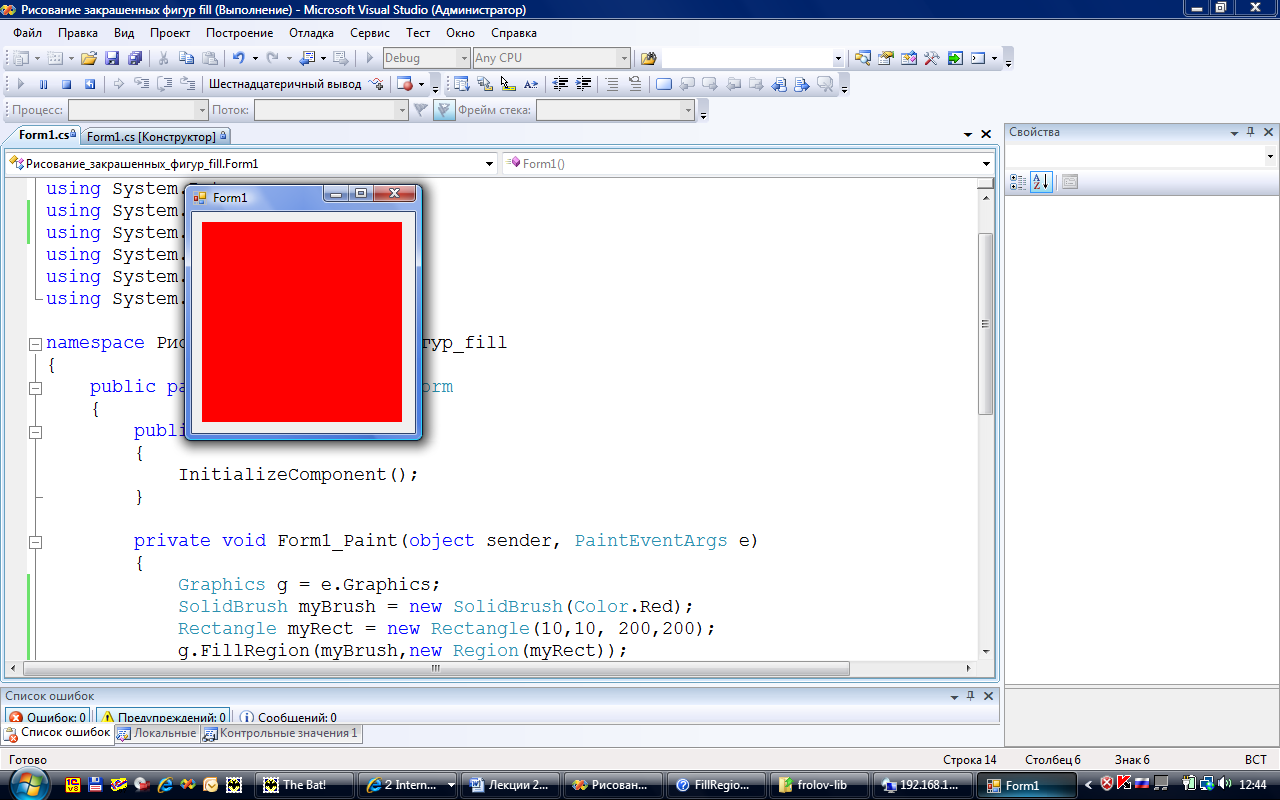The width and height of the screenshot is (1280, 800).
Task: Click the editor horizontal scrollbar thumb
Action: coord(436,668)
